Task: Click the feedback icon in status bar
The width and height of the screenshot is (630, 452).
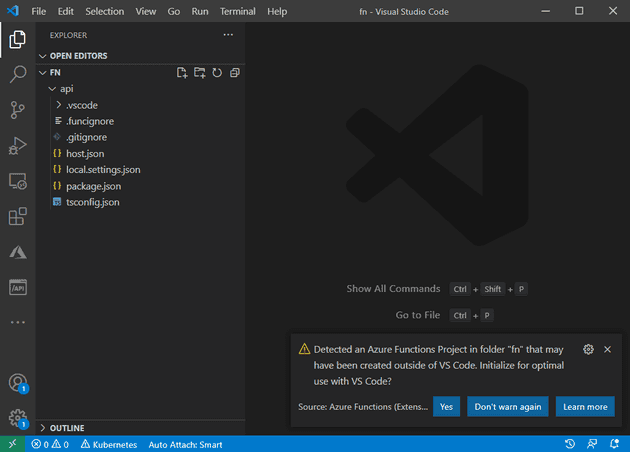Action: click(x=592, y=444)
